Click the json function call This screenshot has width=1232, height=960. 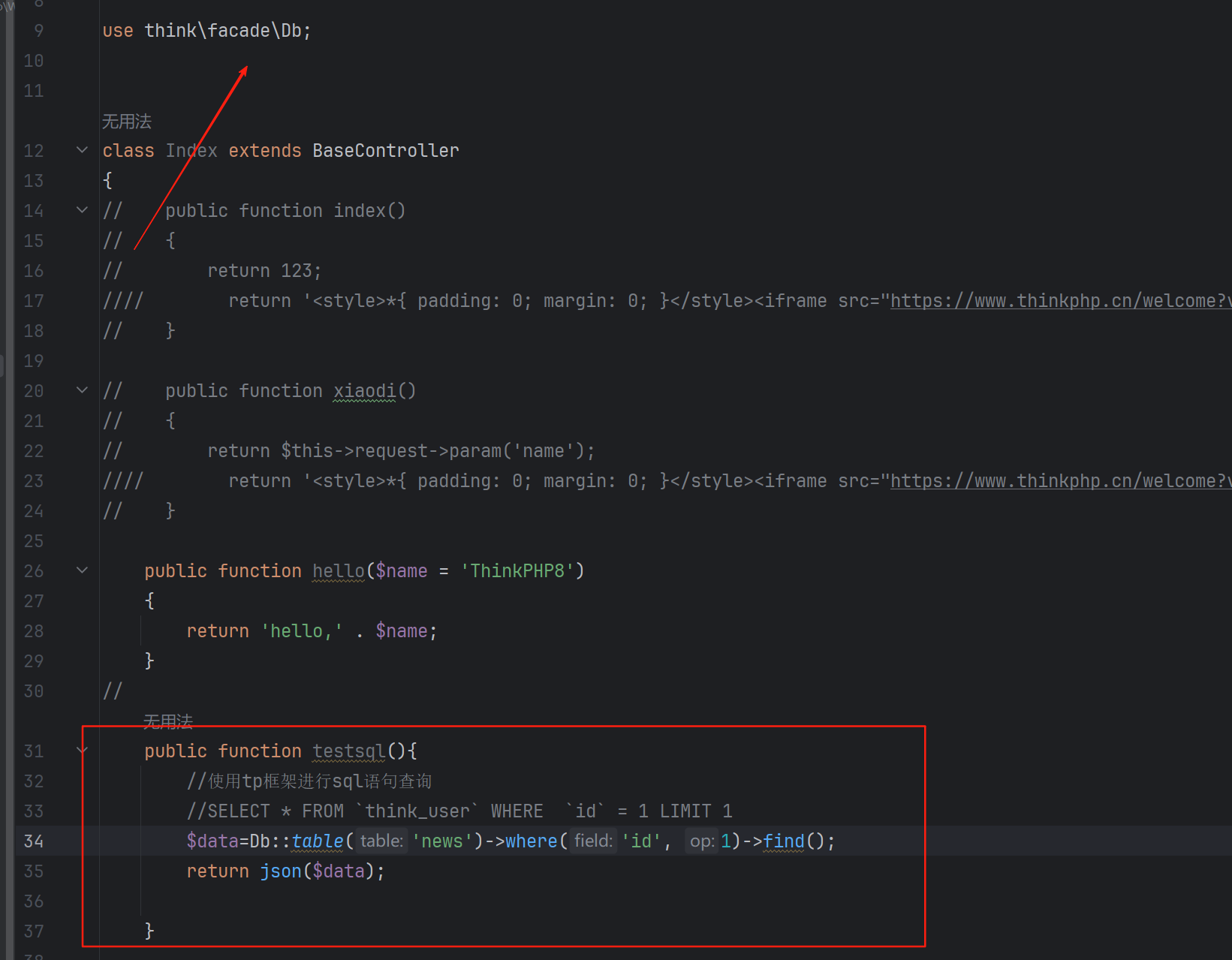[x=281, y=871]
